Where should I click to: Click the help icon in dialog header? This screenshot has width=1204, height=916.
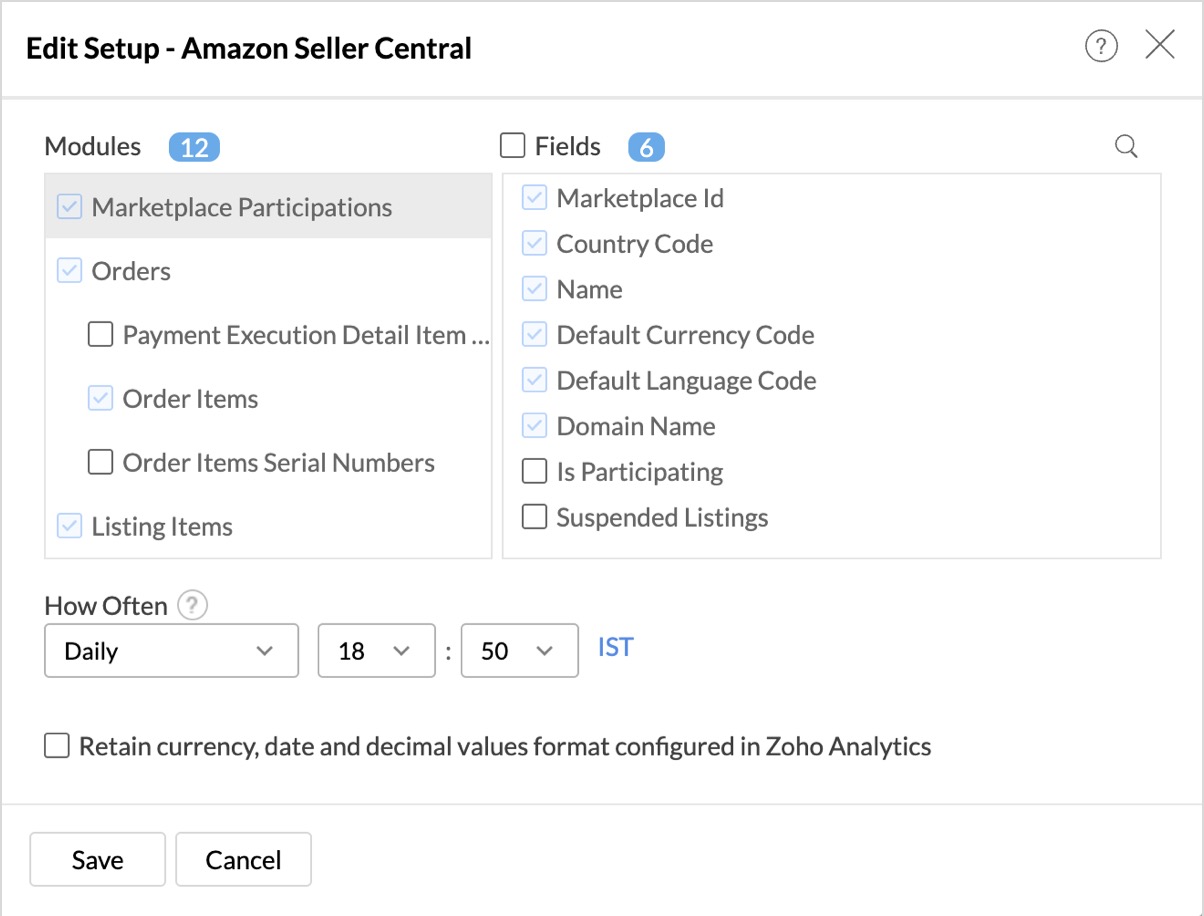1101,46
